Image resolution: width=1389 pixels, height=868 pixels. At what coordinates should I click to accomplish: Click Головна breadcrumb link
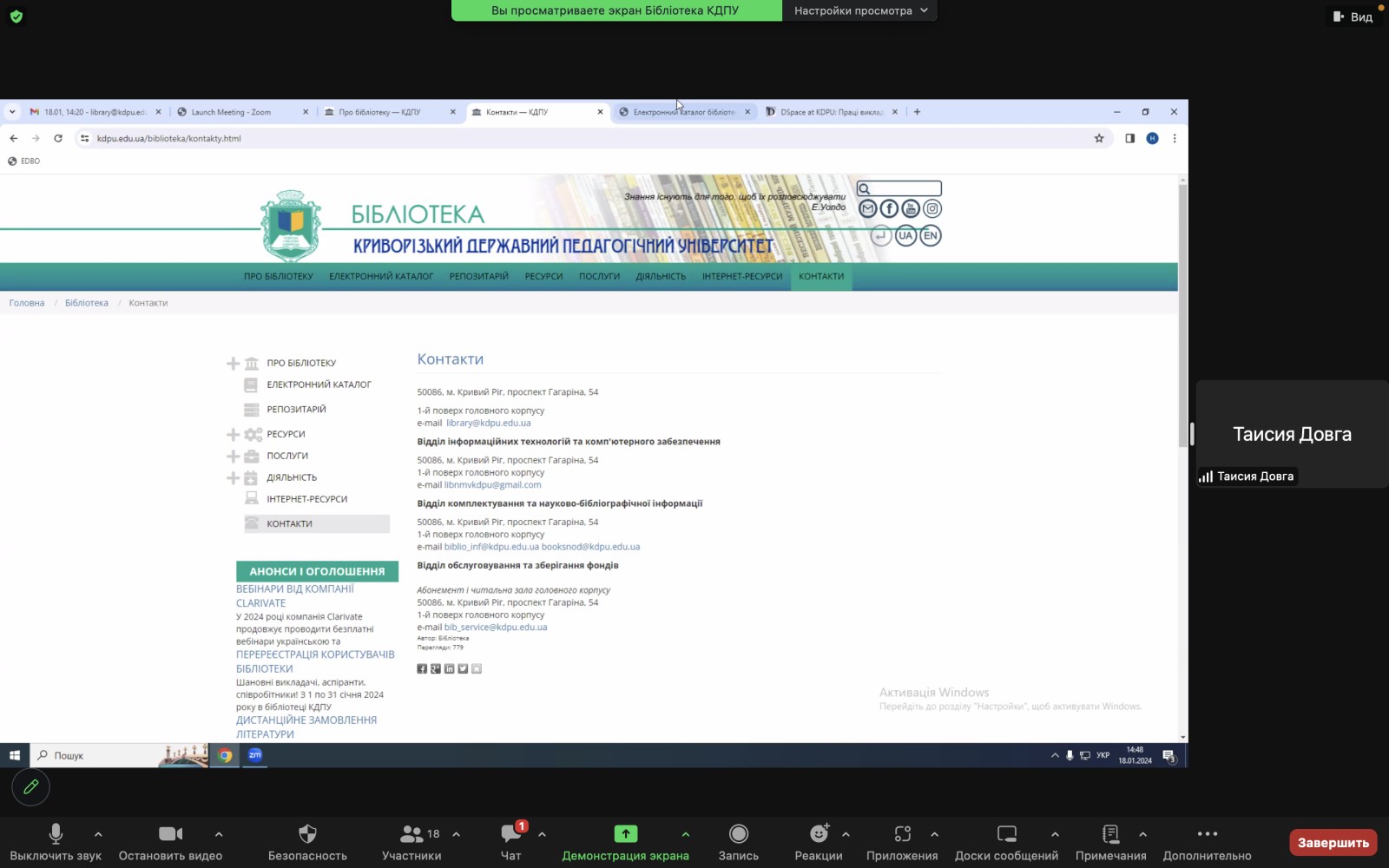27,303
